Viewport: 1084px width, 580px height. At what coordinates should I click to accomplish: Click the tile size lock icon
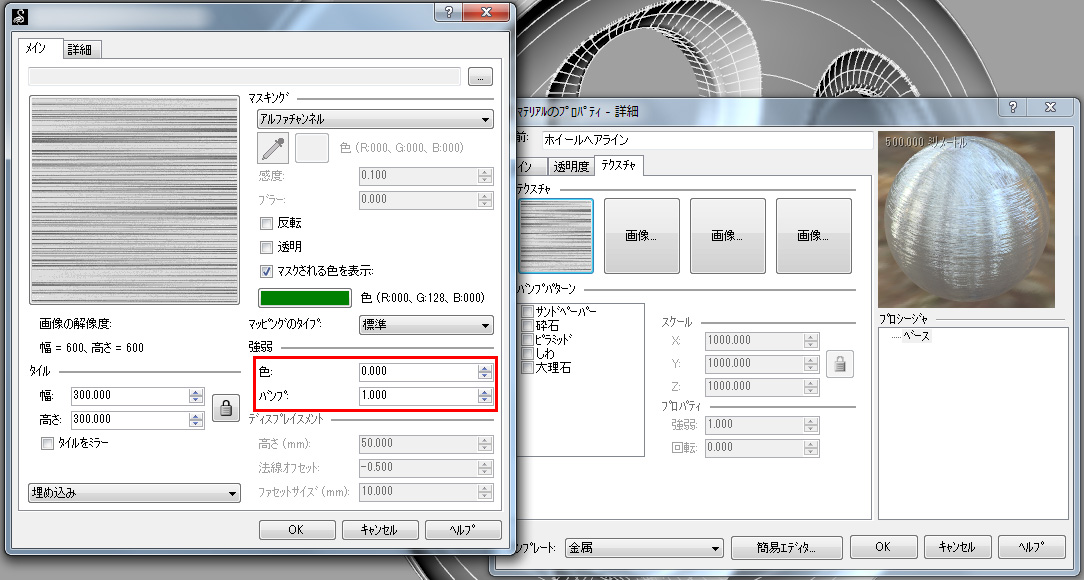pyautogui.click(x=225, y=407)
